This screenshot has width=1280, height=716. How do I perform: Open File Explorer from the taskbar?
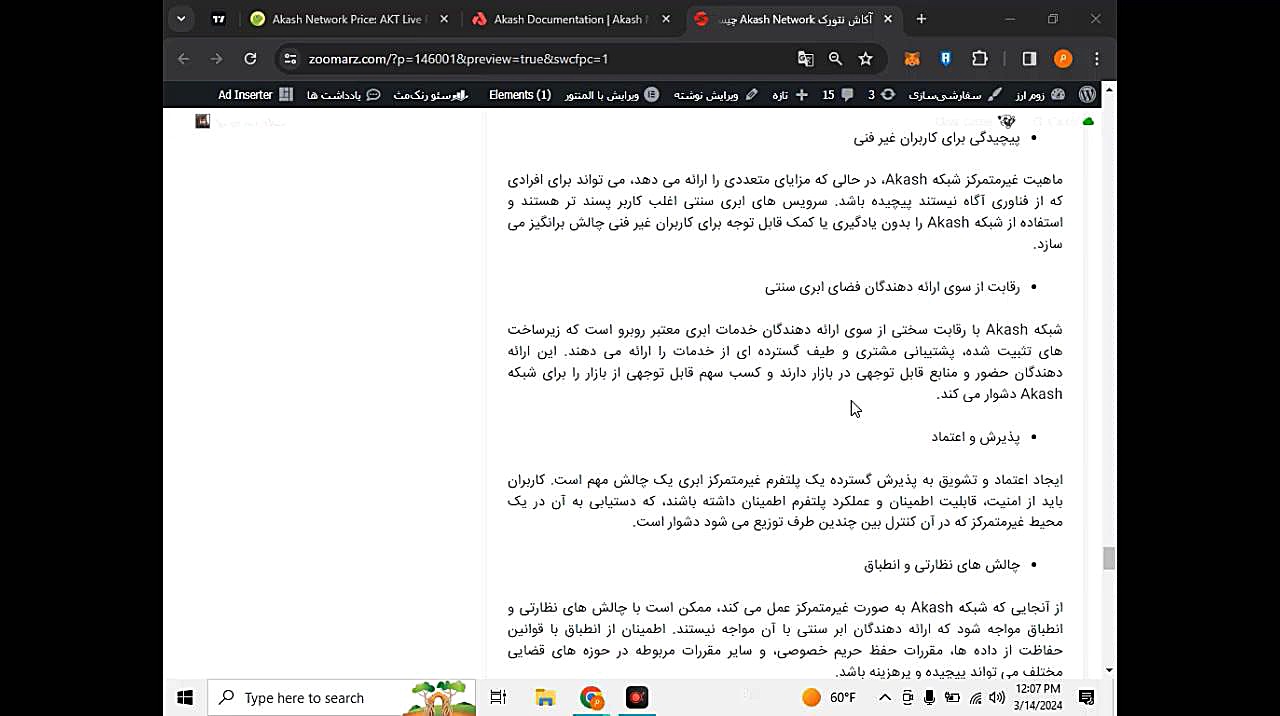[545, 698]
